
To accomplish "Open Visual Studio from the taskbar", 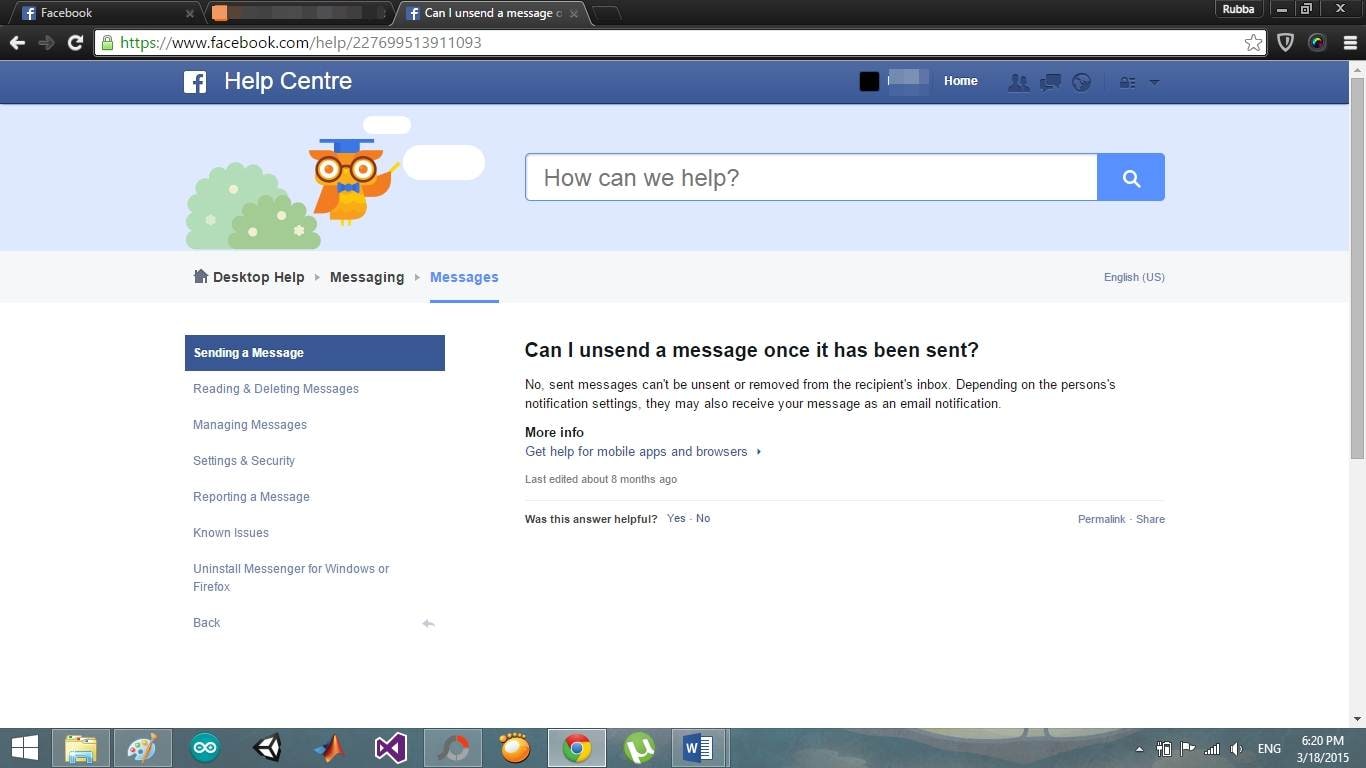I will click(391, 748).
